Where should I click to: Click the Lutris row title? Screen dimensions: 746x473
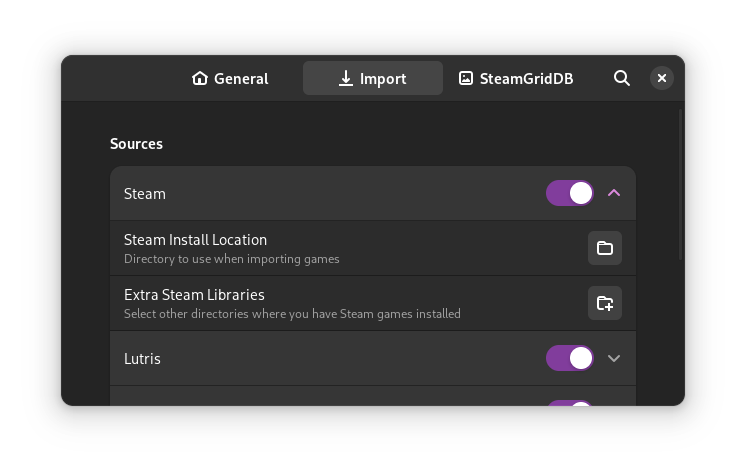[142, 359]
